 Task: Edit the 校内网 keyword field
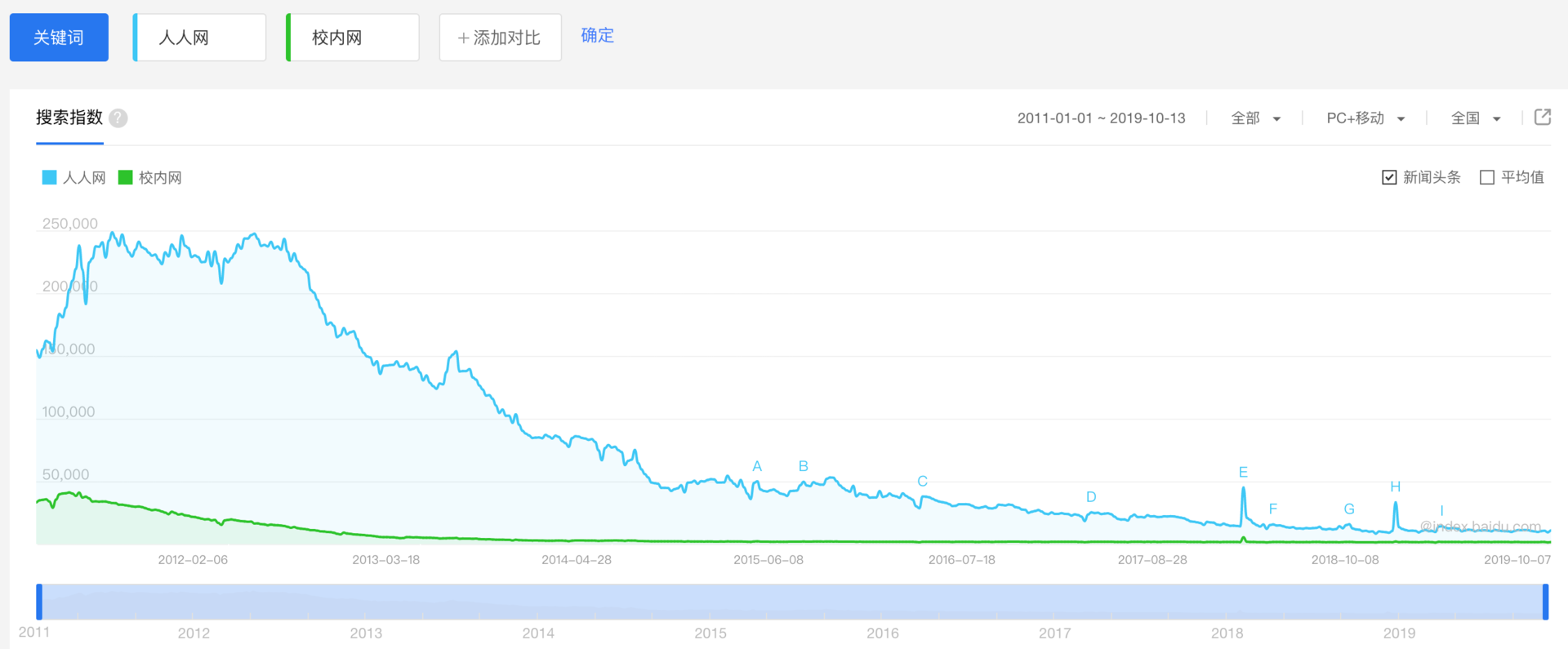353,38
